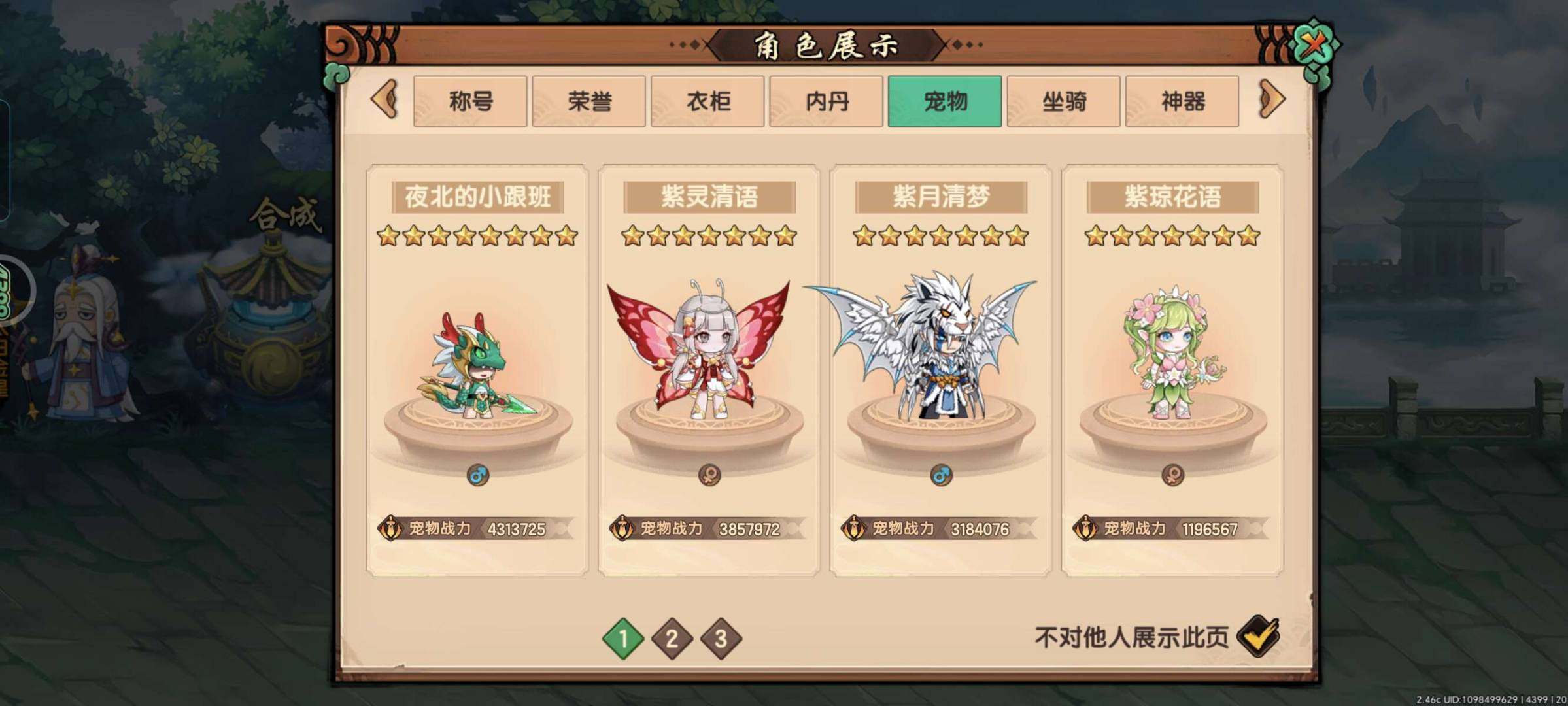
Task: Switch to the 坐骑 tab
Action: pyautogui.click(x=1063, y=101)
